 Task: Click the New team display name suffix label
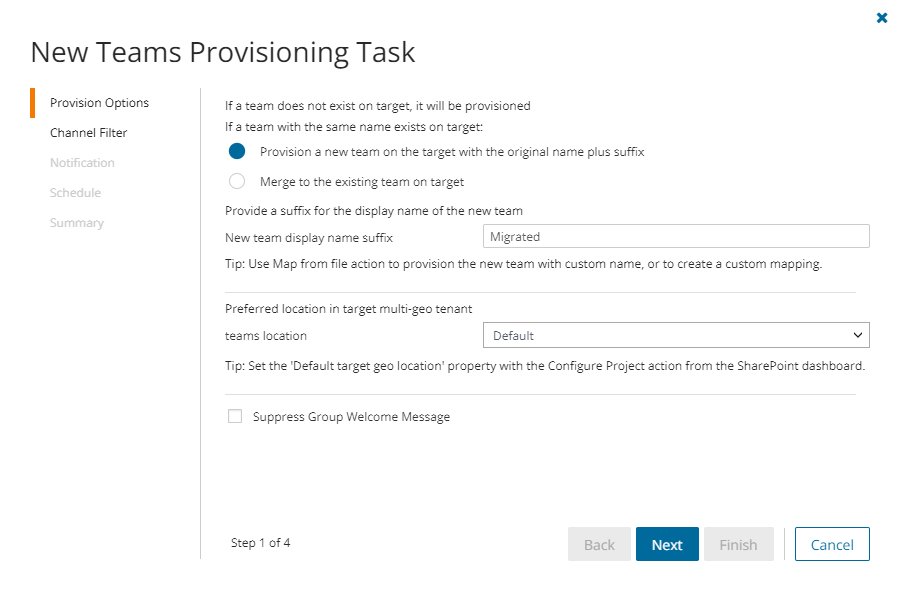coord(309,237)
